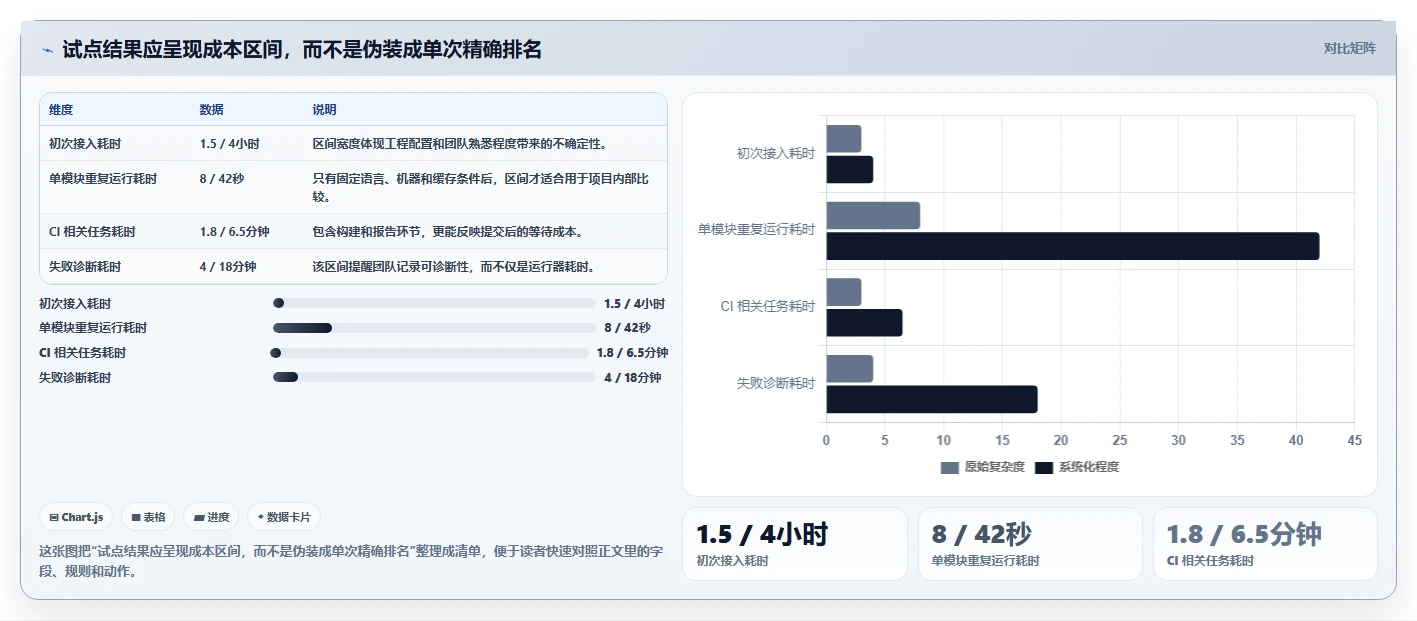
Task: Open the 8 / 42秒 data card
Action: tap(1030, 544)
